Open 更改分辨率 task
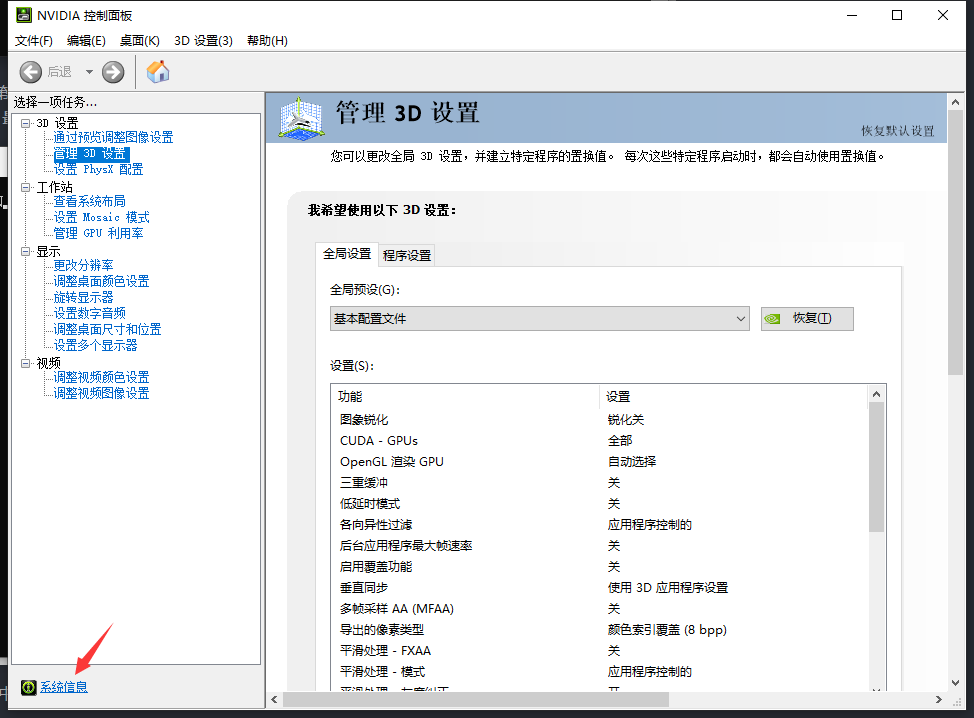The image size is (974, 718). pos(83,265)
